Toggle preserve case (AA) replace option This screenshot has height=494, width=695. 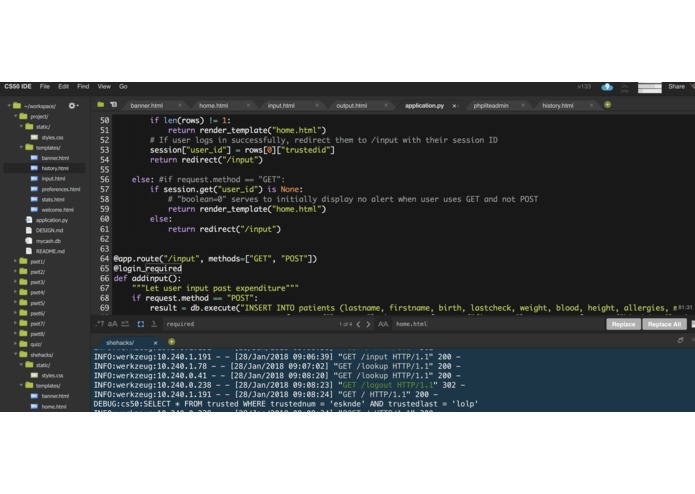tap(383, 324)
